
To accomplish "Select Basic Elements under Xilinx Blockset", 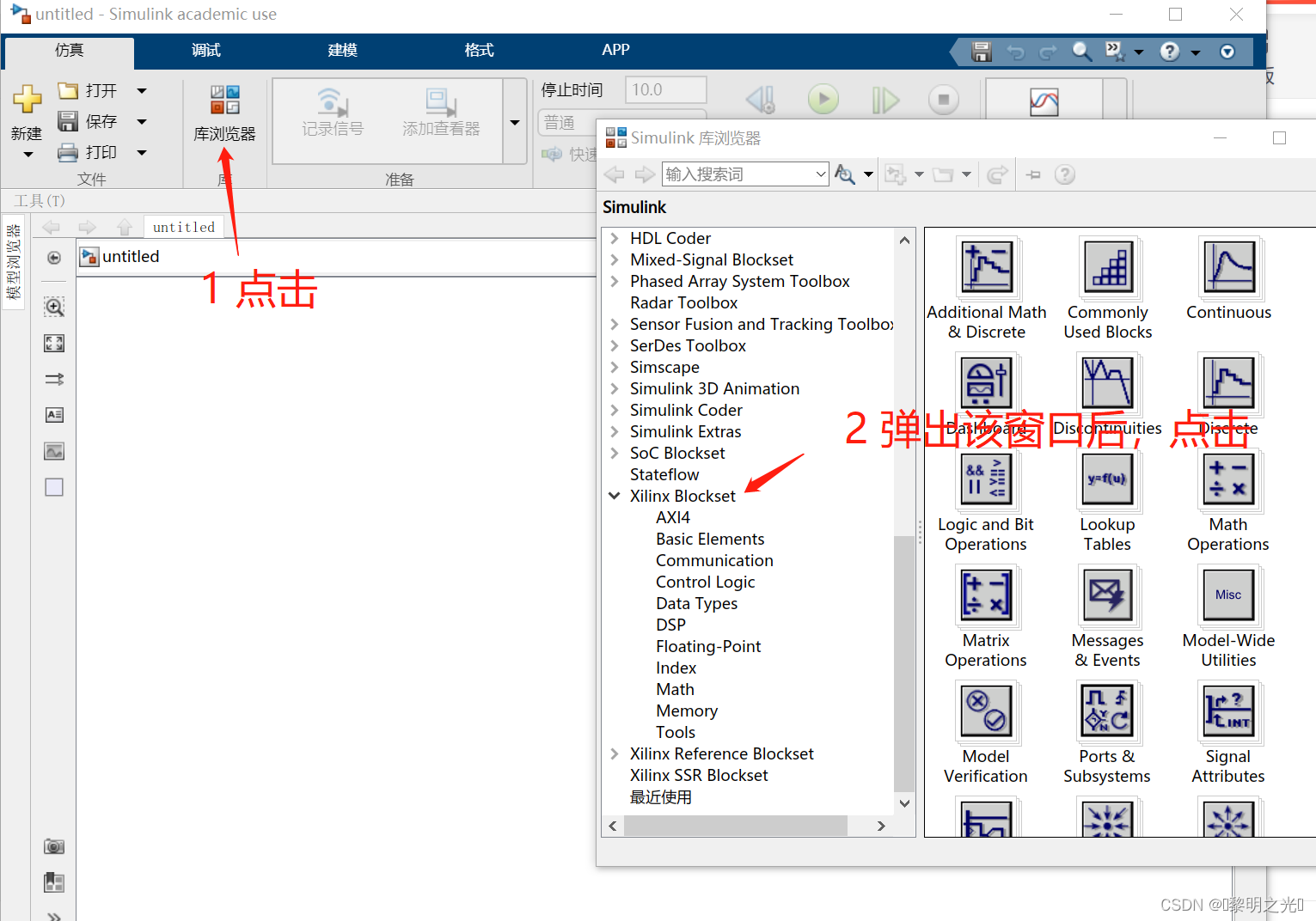I will click(710, 539).
